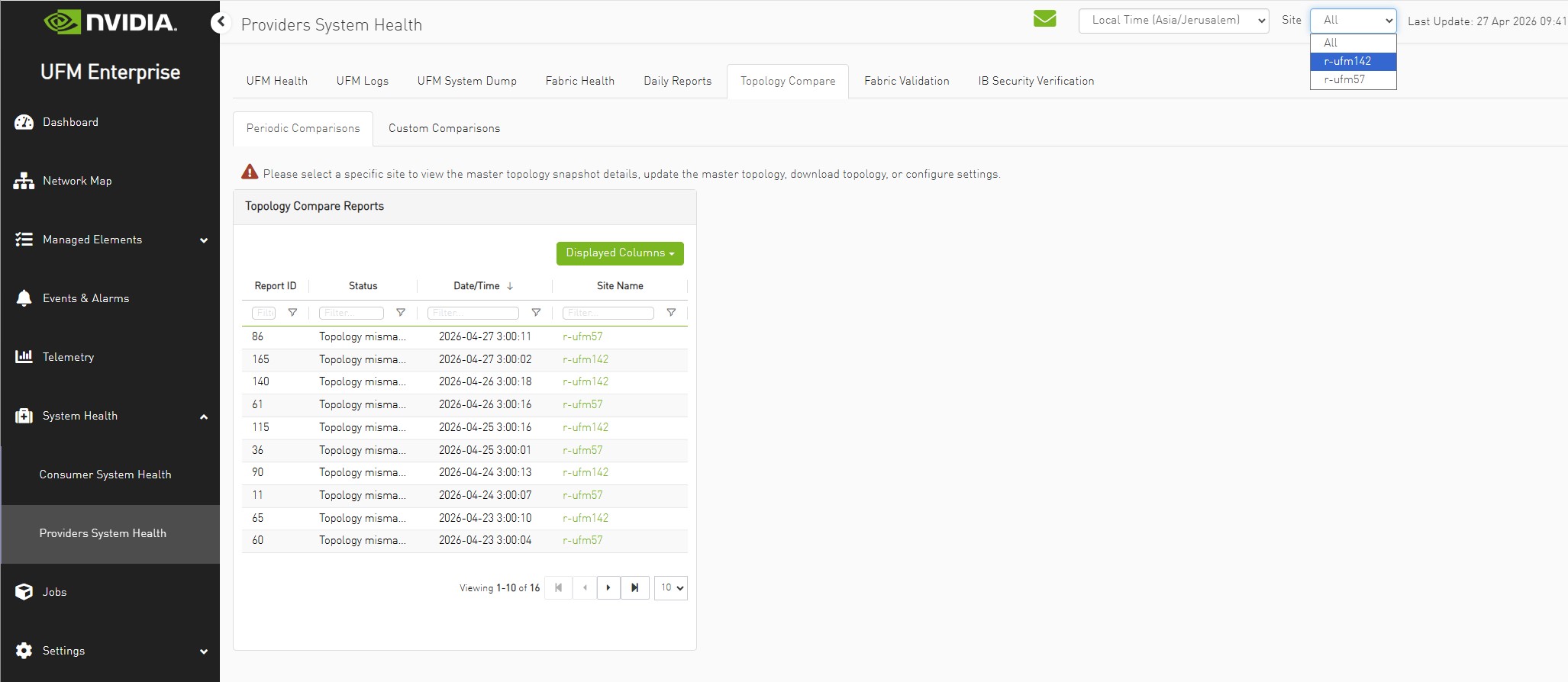The width and height of the screenshot is (1568, 682).
Task: Click the Telemetry chart icon
Action: [24, 357]
